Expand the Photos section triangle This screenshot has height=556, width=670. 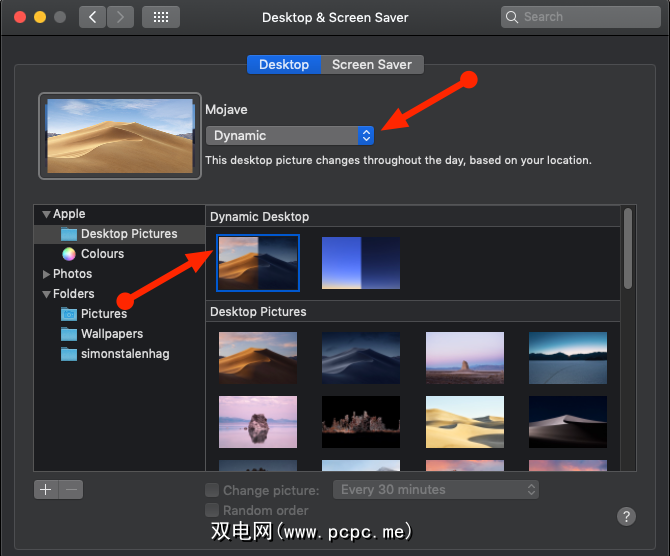[x=46, y=274]
